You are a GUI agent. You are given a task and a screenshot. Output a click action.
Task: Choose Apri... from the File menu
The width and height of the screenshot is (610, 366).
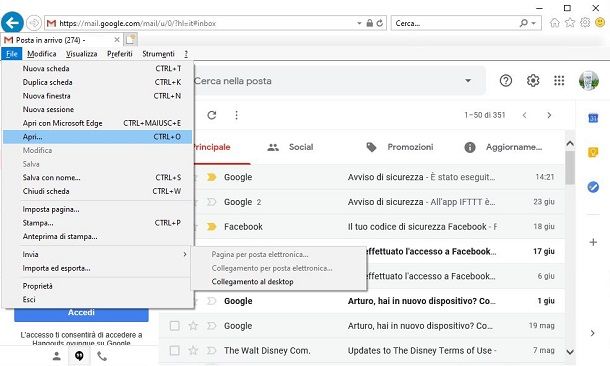point(97,137)
